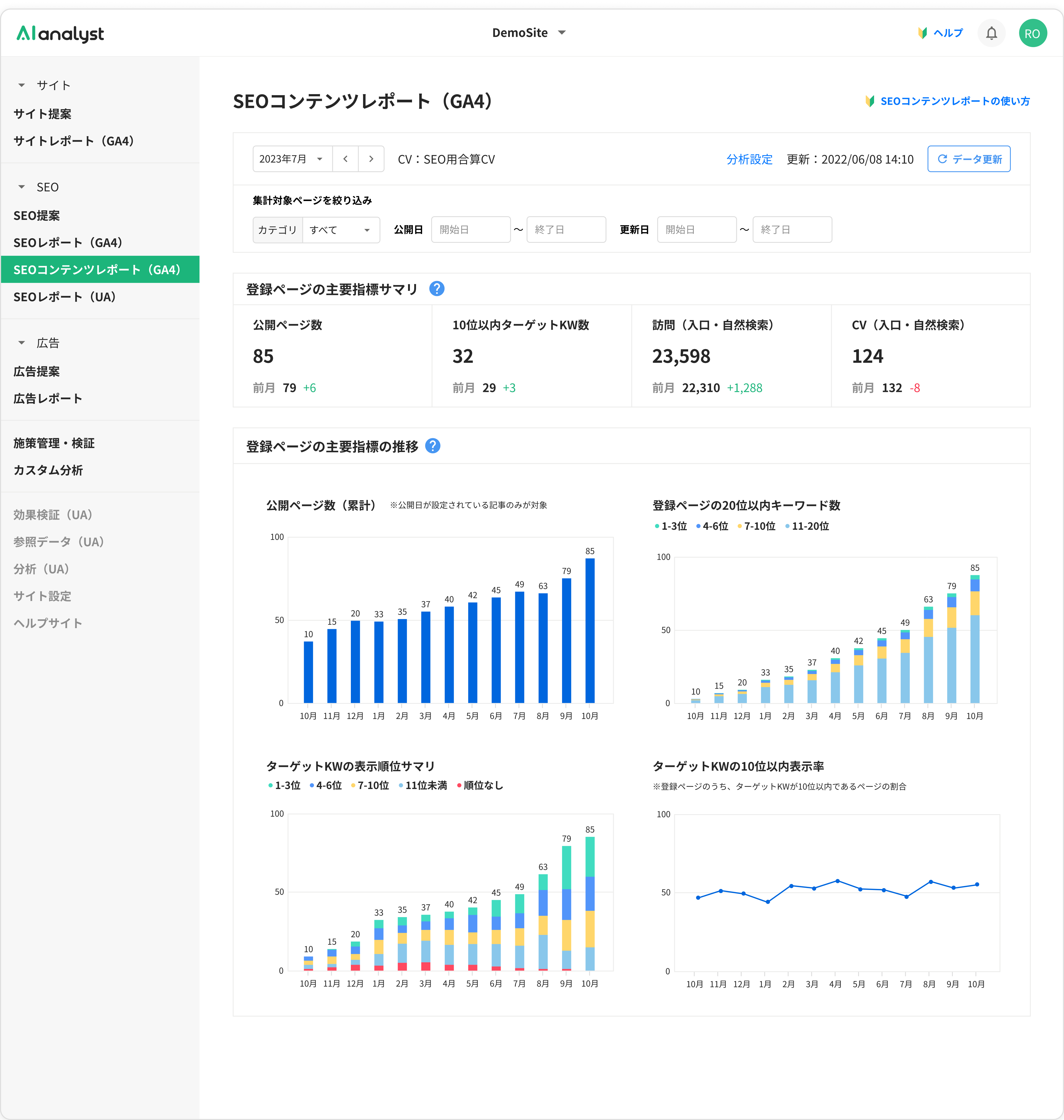Open the DemoSite site selector dropdown
Screen dimensions: 1064x1120
[529, 33]
